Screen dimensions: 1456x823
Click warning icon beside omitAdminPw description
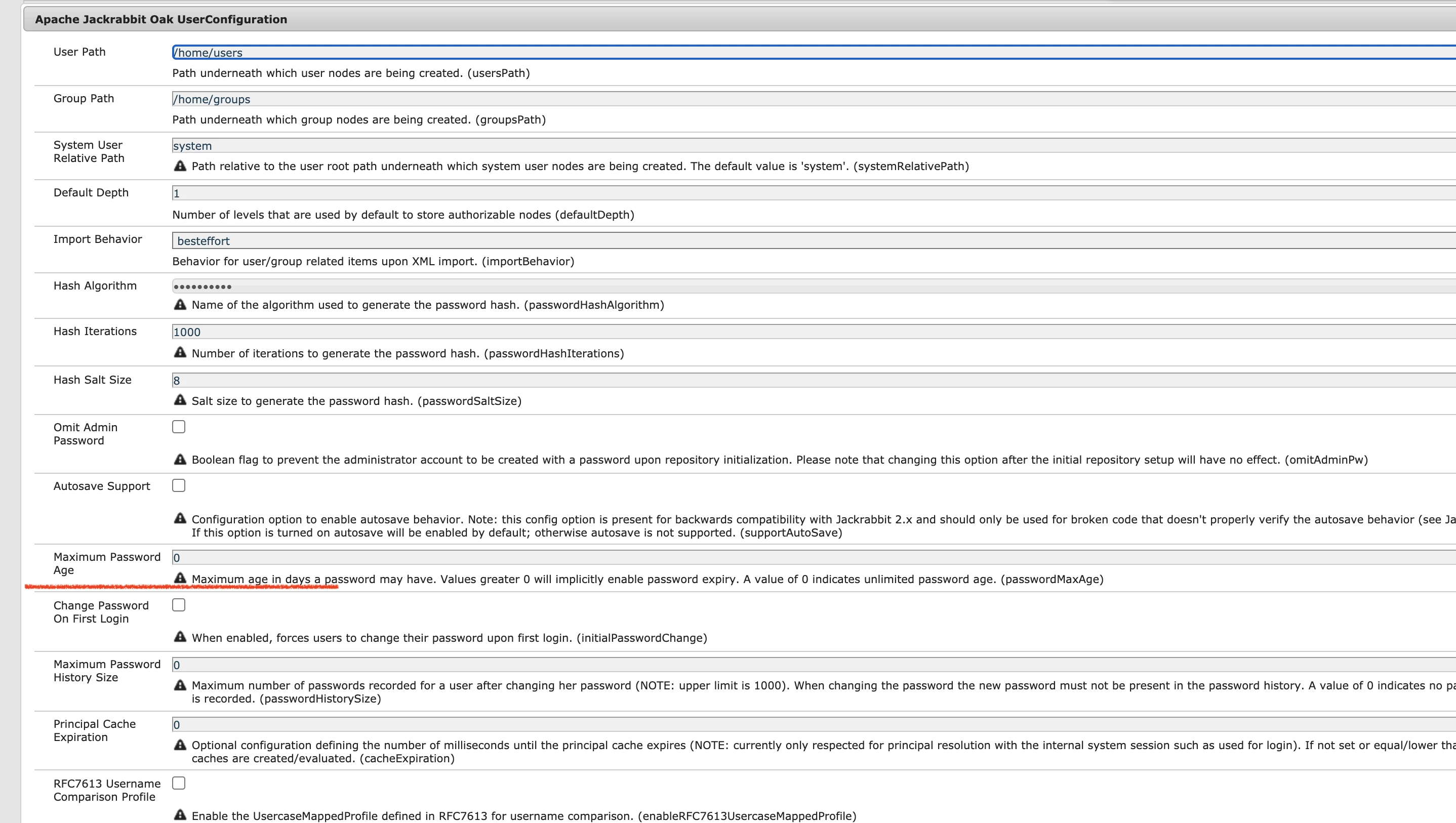tap(180, 459)
